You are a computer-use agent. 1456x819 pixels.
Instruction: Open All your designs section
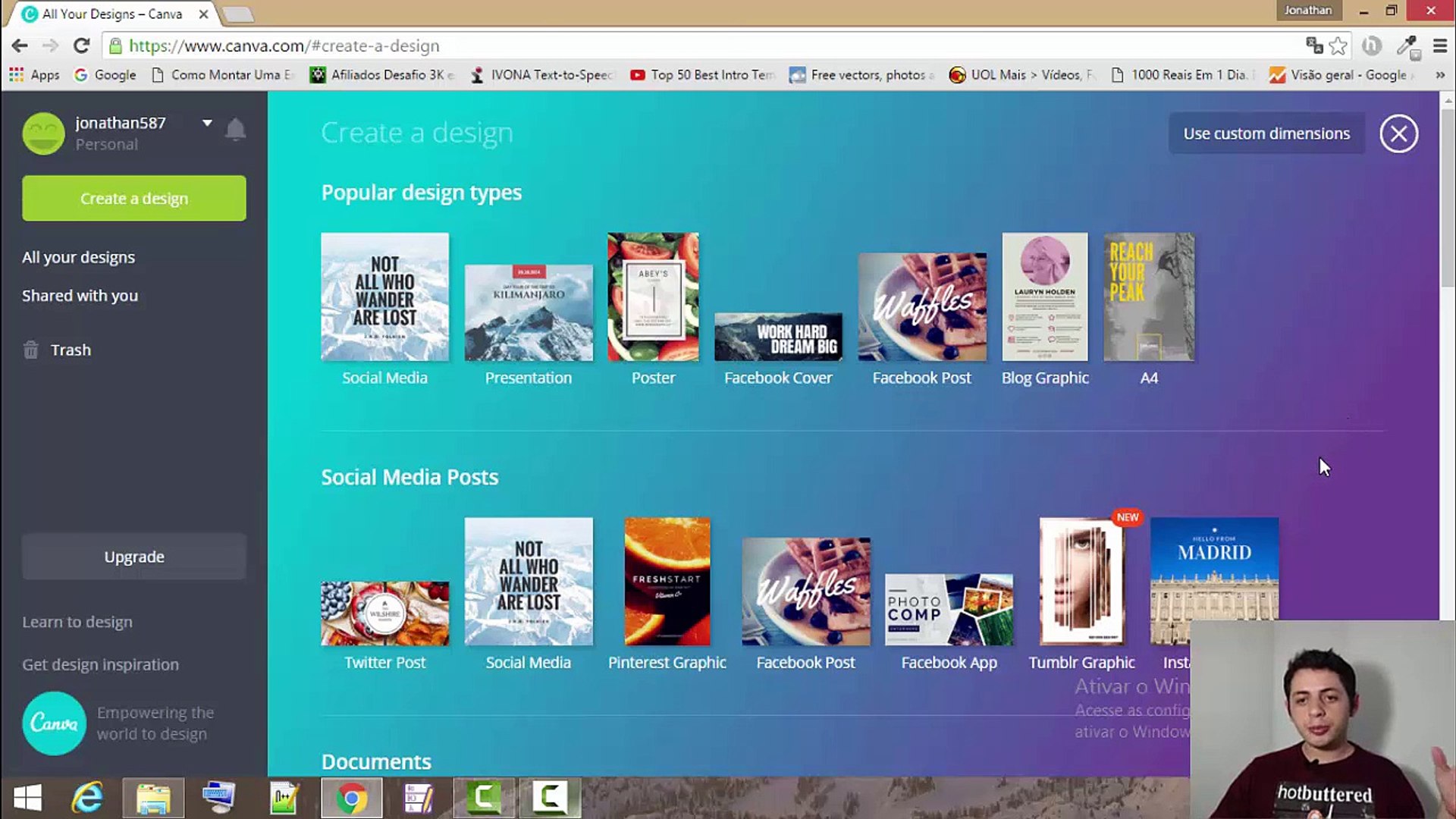[78, 258]
